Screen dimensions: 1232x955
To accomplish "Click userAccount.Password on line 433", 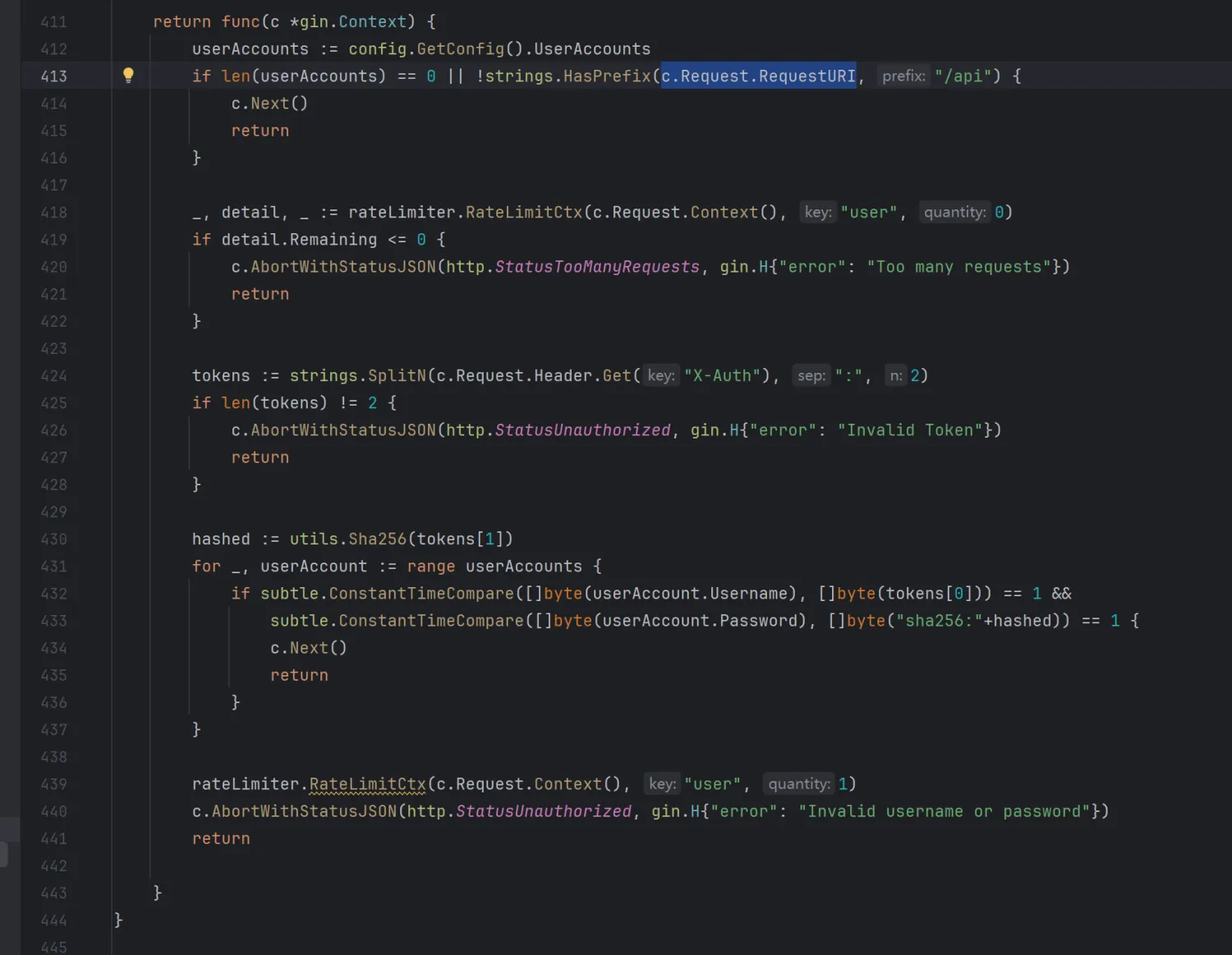I will pyautogui.click(x=700, y=621).
